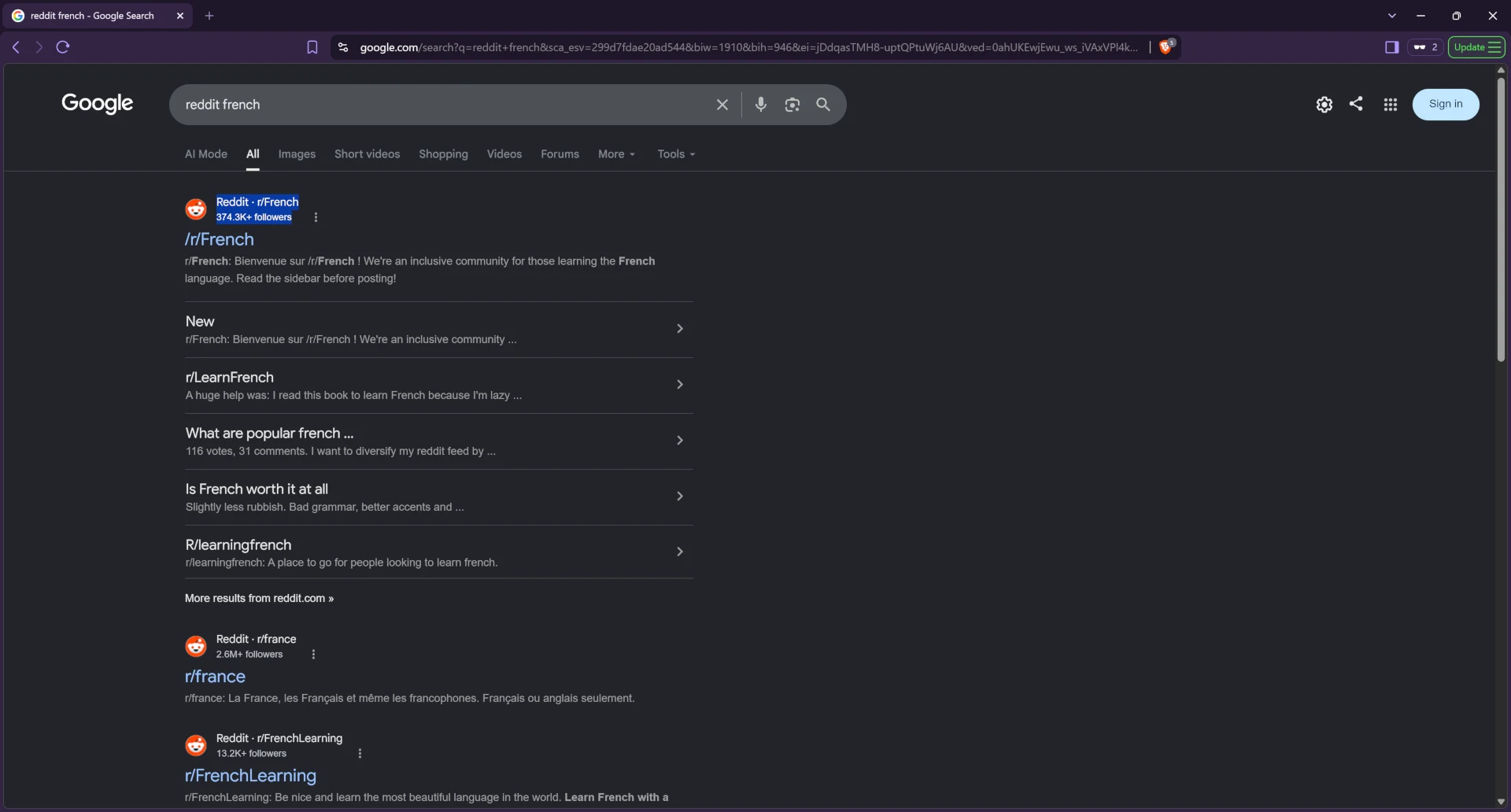Open Google quick settings gear
Screen dimensions: 1511x812
(x=1324, y=105)
